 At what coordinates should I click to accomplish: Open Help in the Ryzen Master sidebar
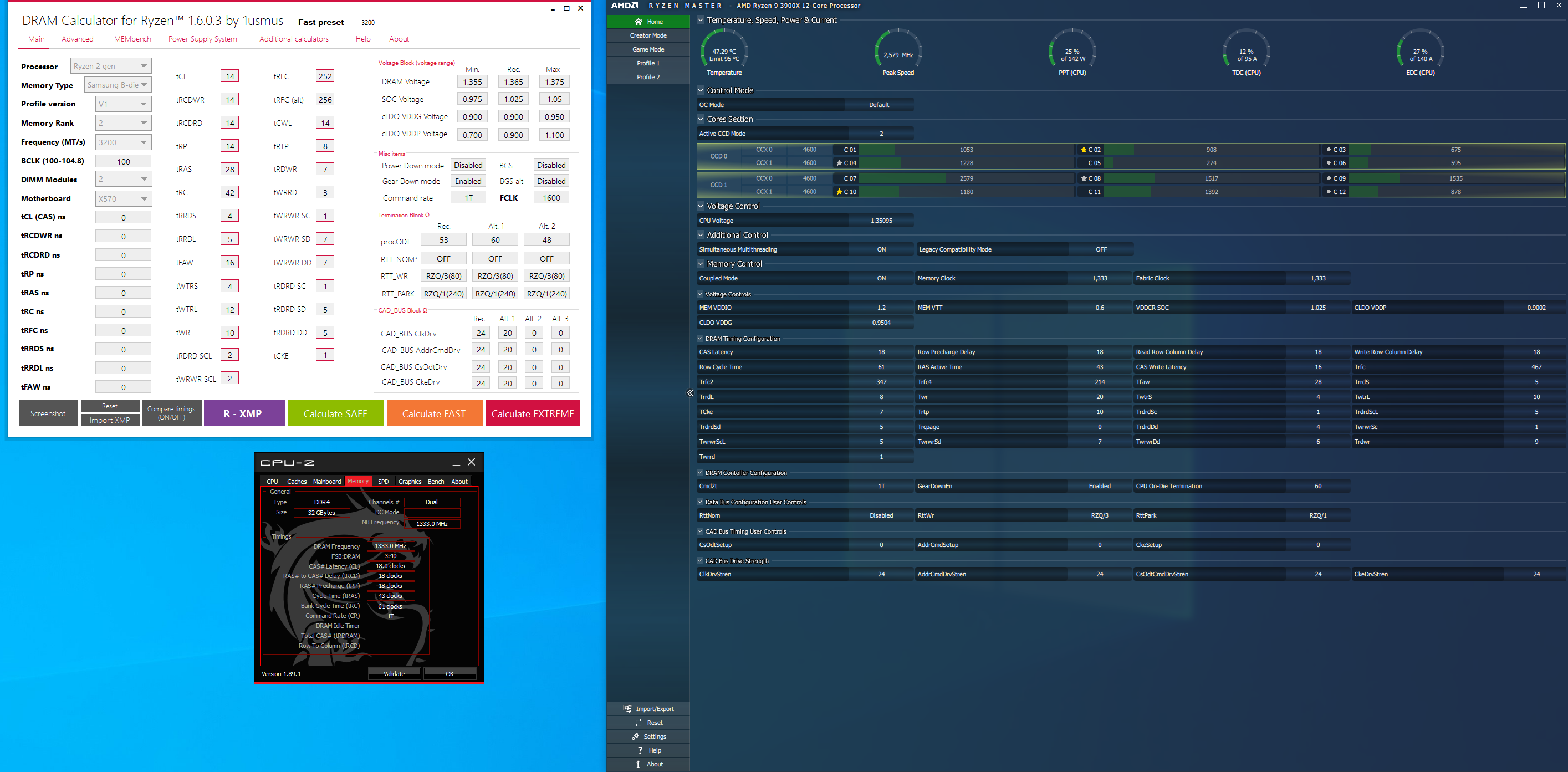647,751
